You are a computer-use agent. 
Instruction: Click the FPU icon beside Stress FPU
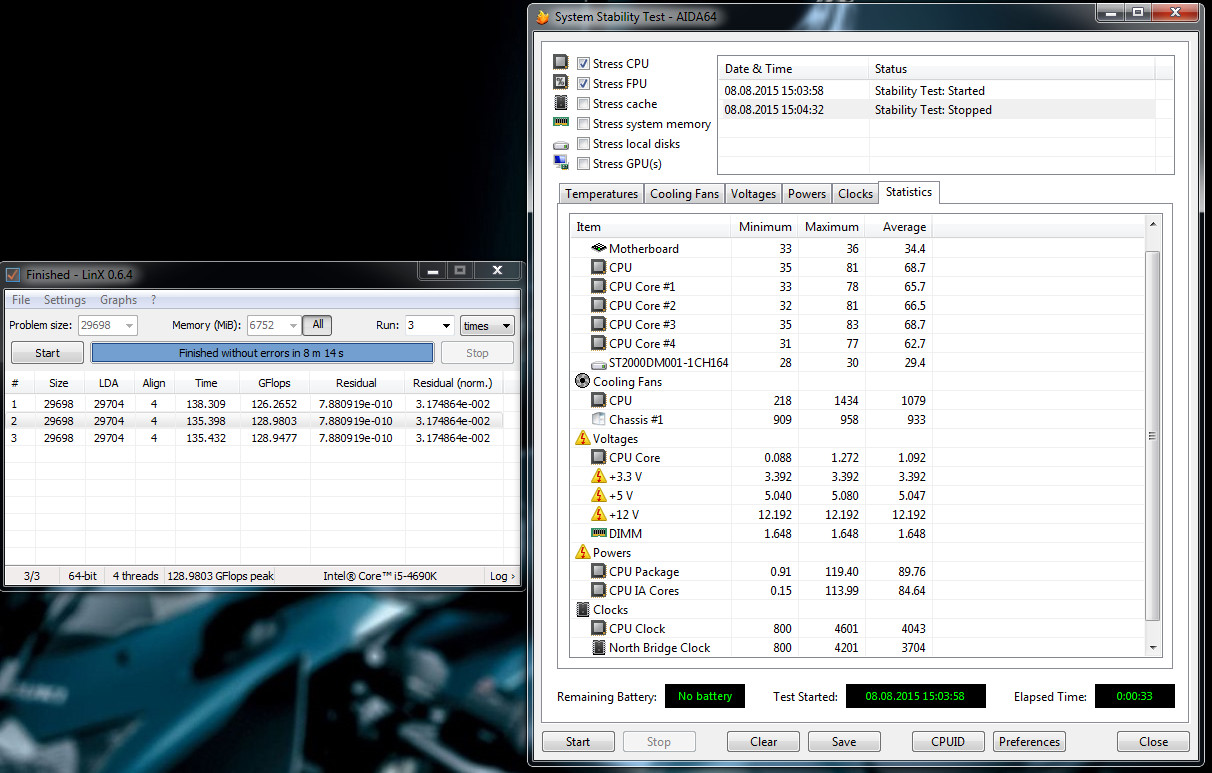point(561,83)
